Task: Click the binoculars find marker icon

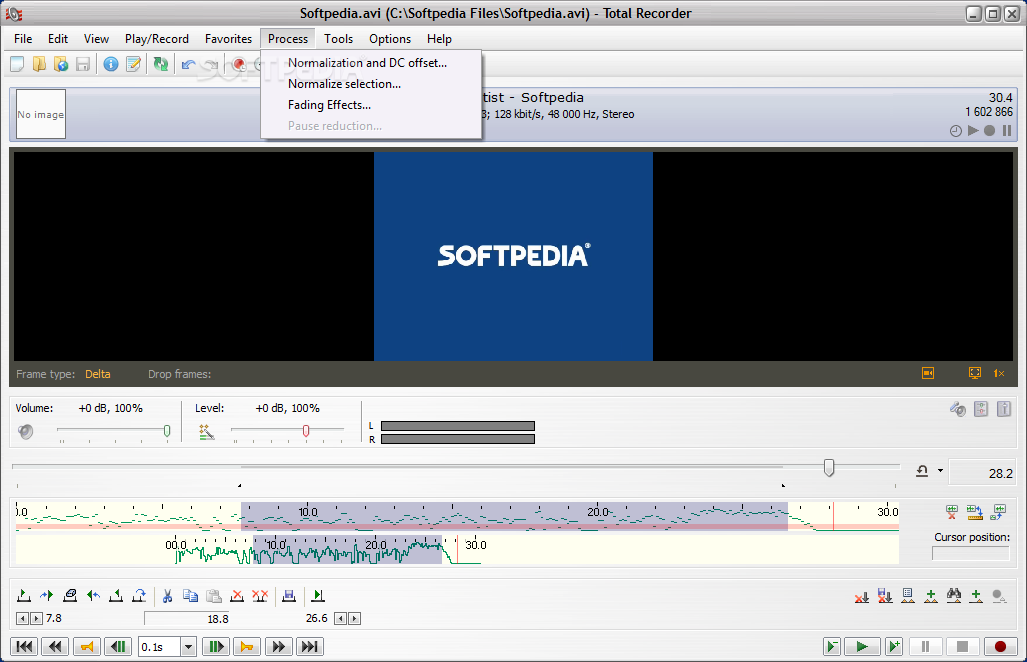Action: 954,595
